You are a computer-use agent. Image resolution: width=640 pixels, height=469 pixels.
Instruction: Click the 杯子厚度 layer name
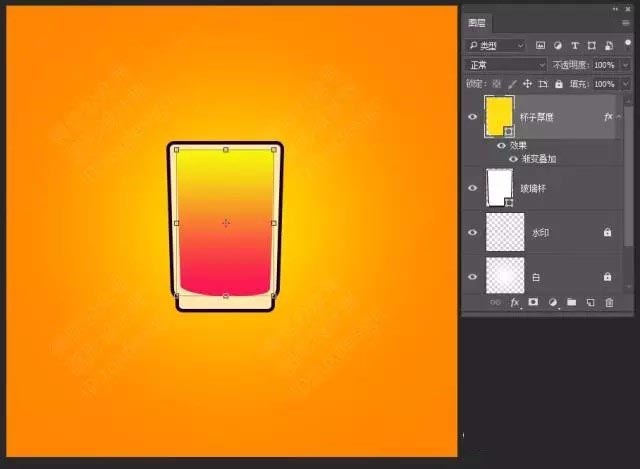(x=537, y=118)
